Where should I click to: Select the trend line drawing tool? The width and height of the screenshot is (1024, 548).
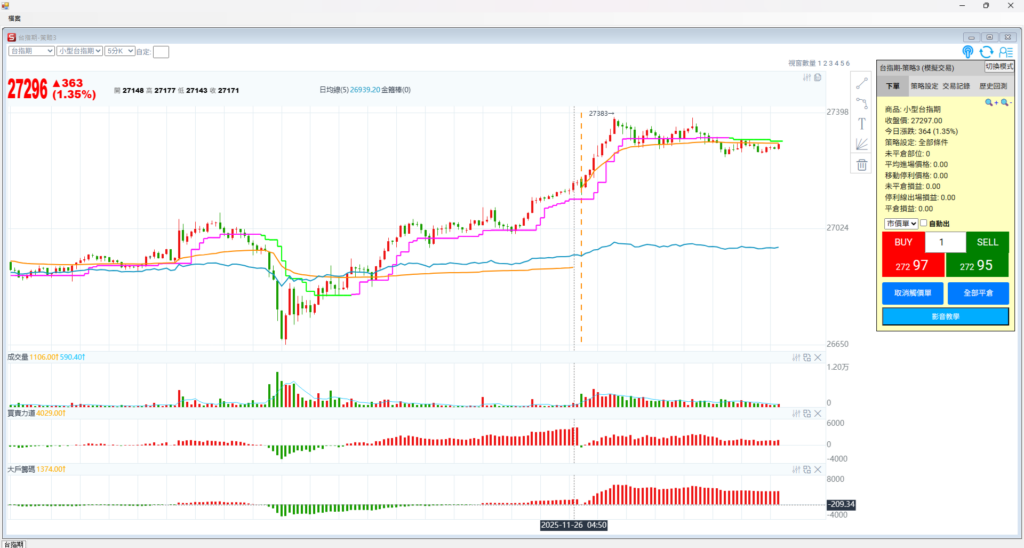click(x=862, y=83)
